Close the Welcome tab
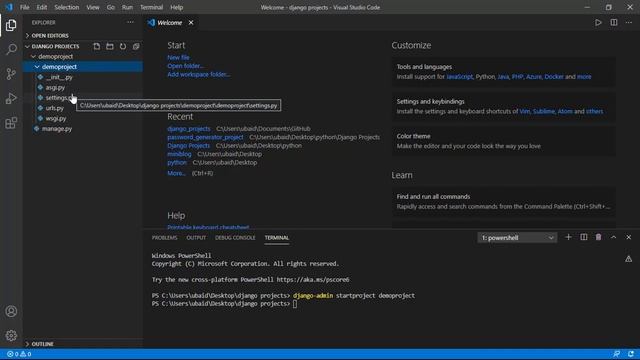 pyautogui.click(x=191, y=22)
